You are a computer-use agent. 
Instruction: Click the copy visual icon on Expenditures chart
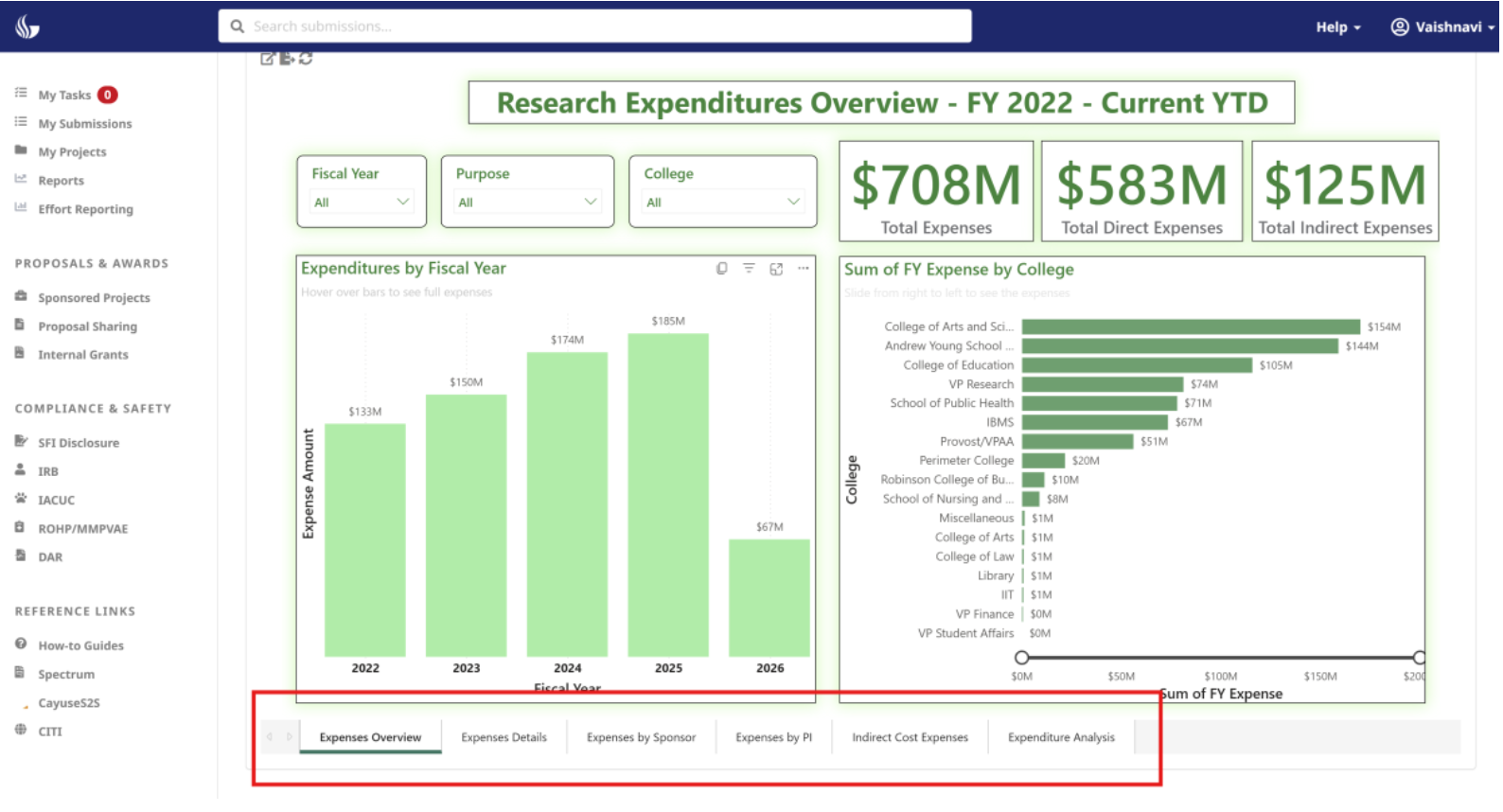722,269
